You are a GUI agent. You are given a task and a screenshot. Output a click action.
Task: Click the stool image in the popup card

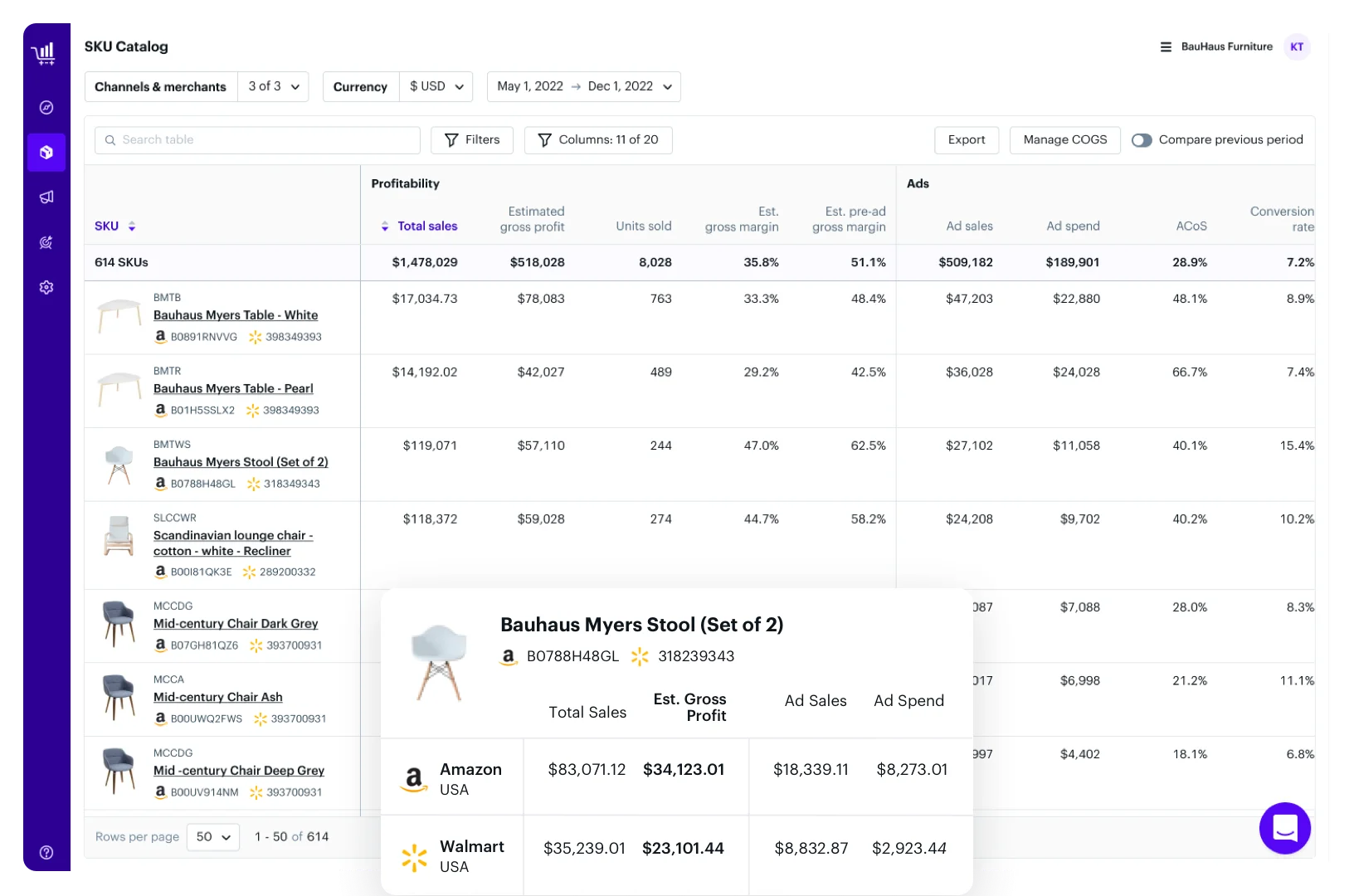pyautogui.click(x=439, y=662)
